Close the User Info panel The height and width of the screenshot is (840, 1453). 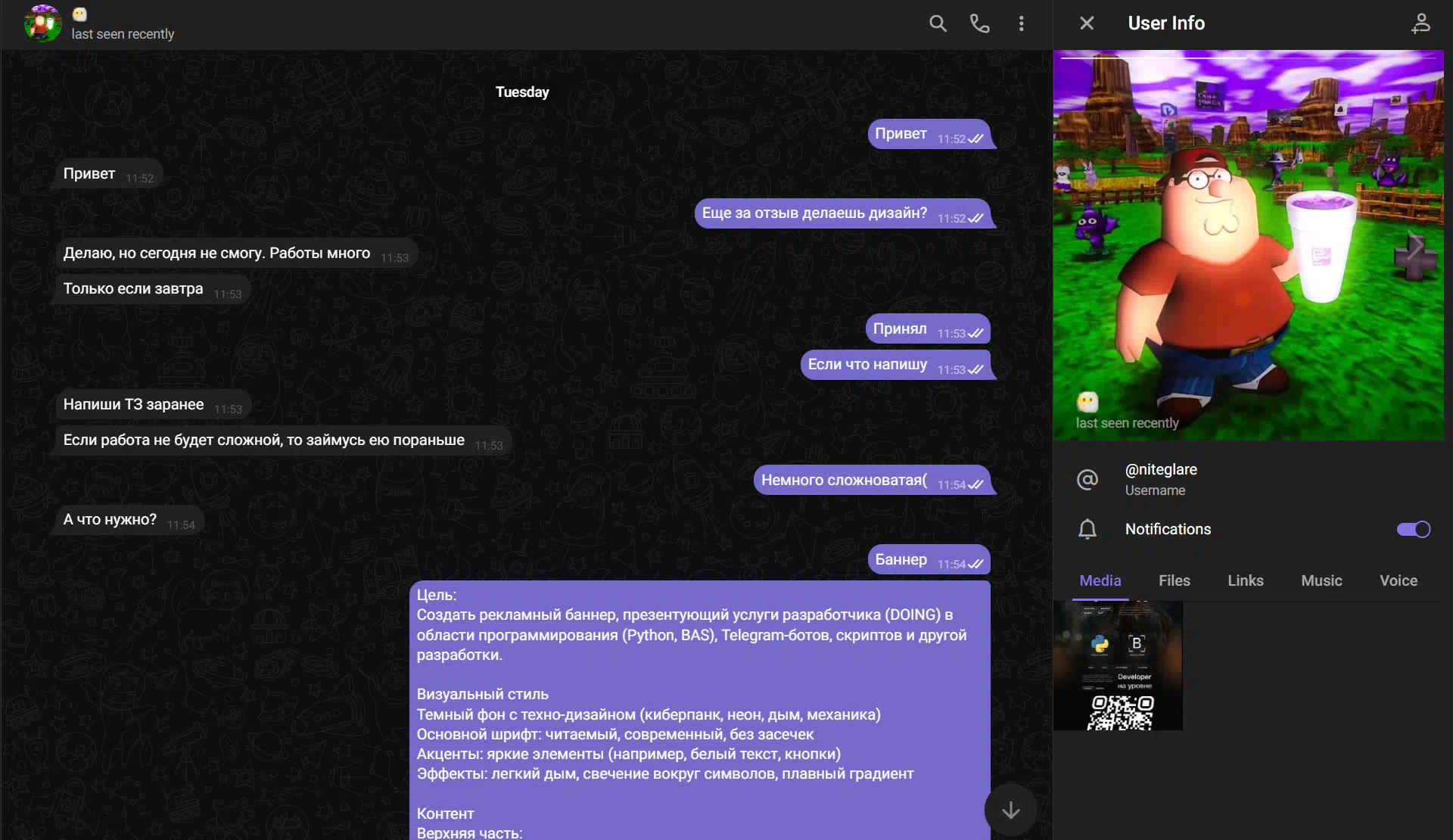tap(1087, 23)
